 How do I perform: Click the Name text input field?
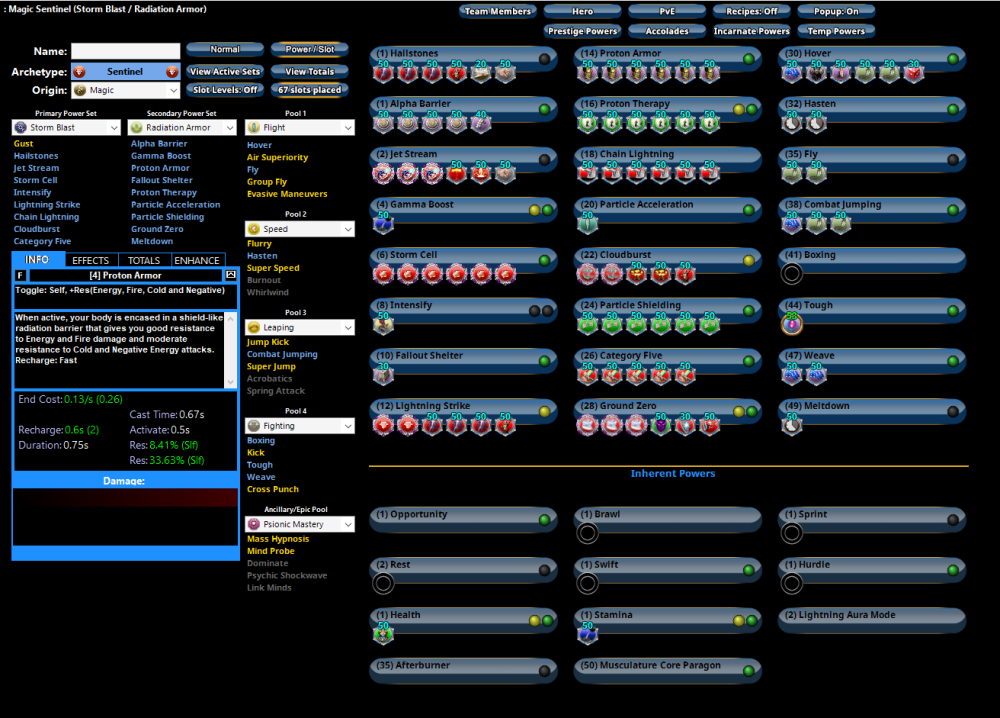click(x=125, y=51)
